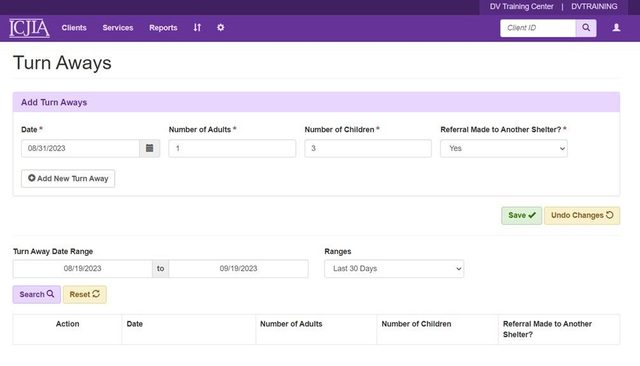Click the green Save button

coord(521,215)
